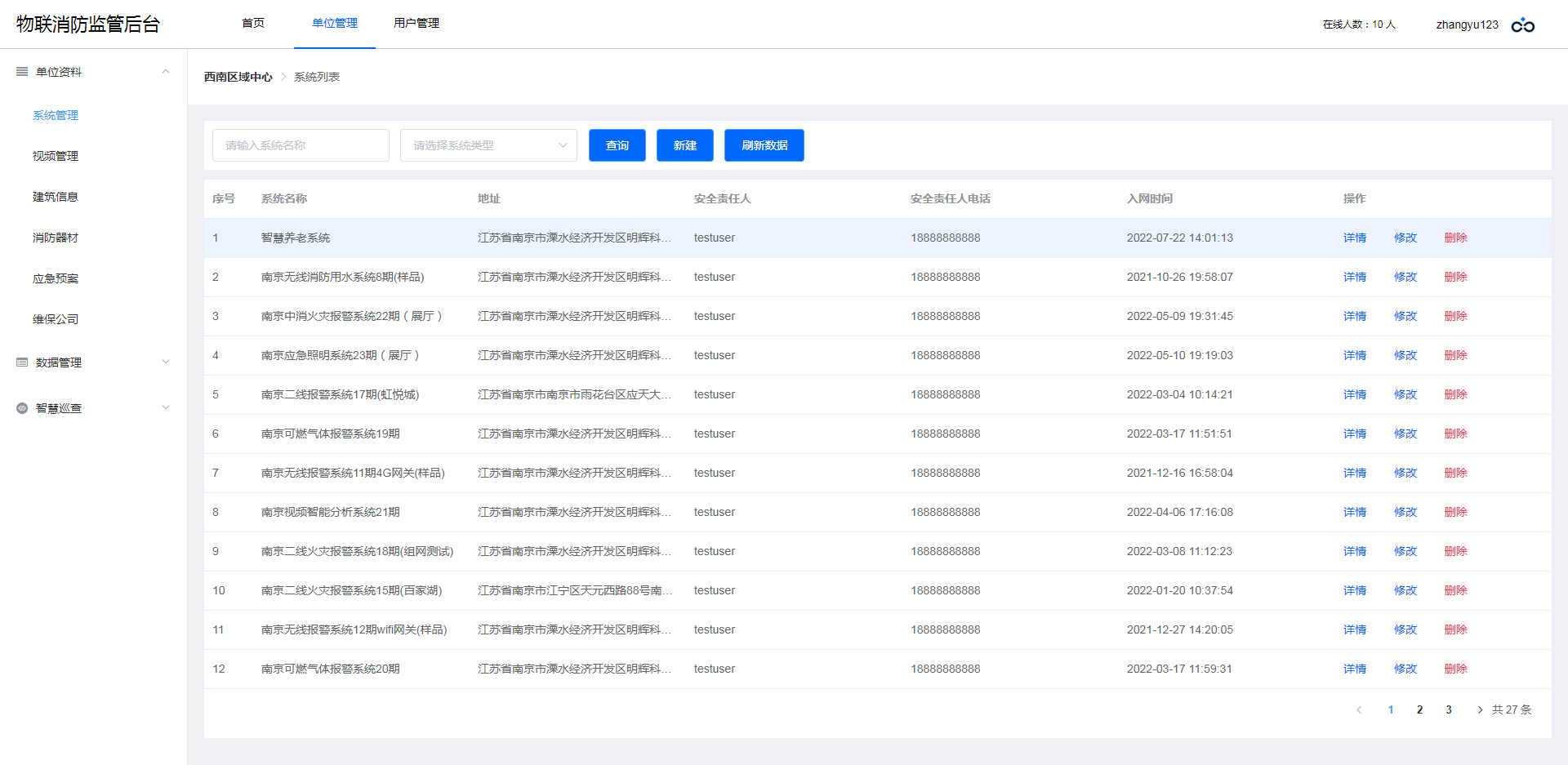The width and height of the screenshot is (1568, 765).
Task: Select 维保公司 in the sidebar
Action: point(56,319)
